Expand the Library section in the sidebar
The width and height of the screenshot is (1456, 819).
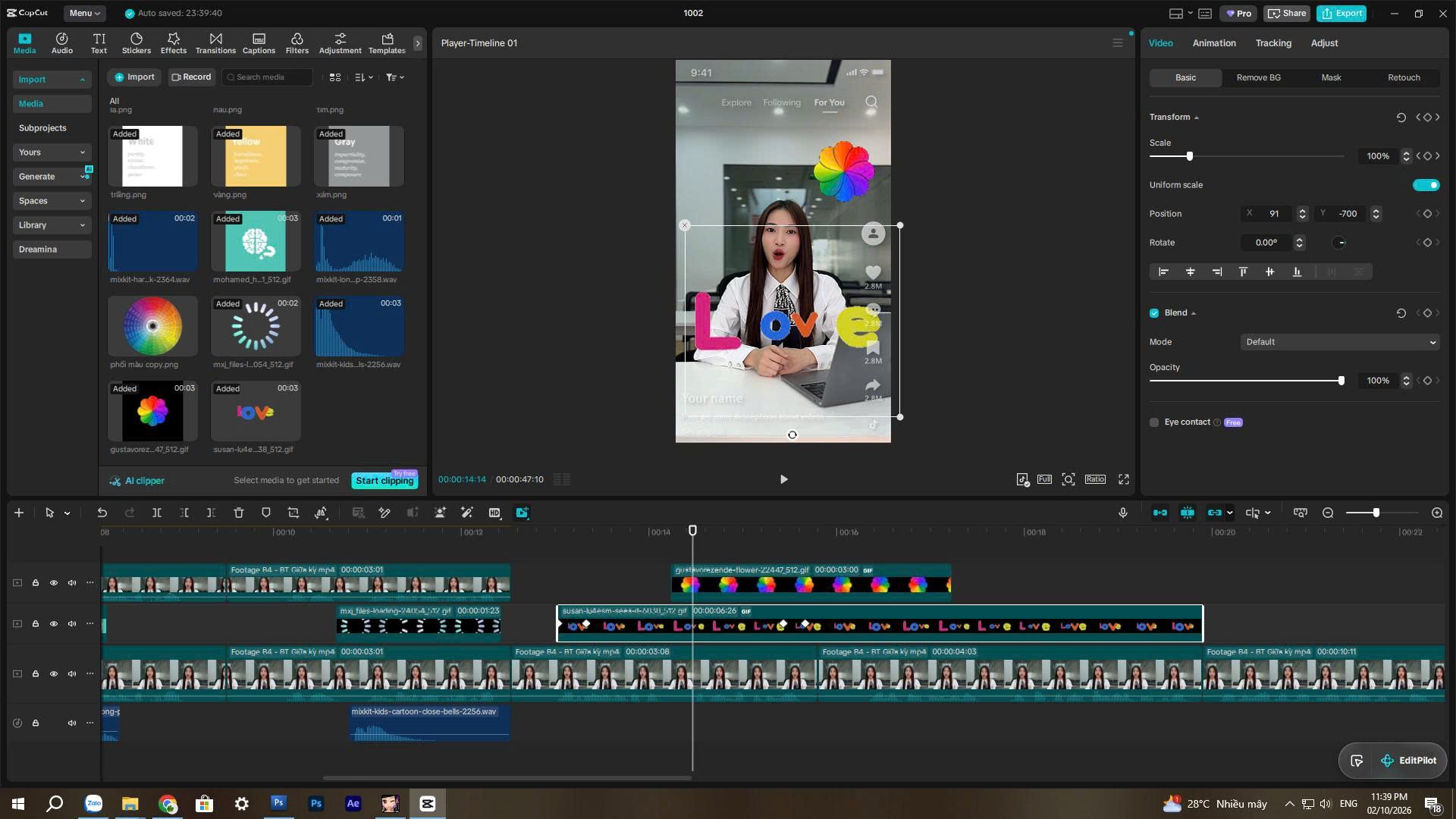(x=52, y=225)
